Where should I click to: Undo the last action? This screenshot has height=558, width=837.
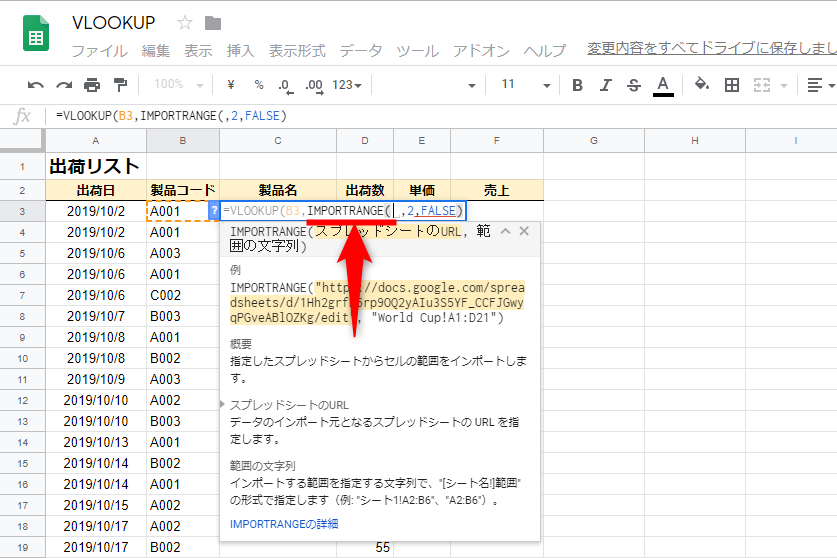coord(35,85)
